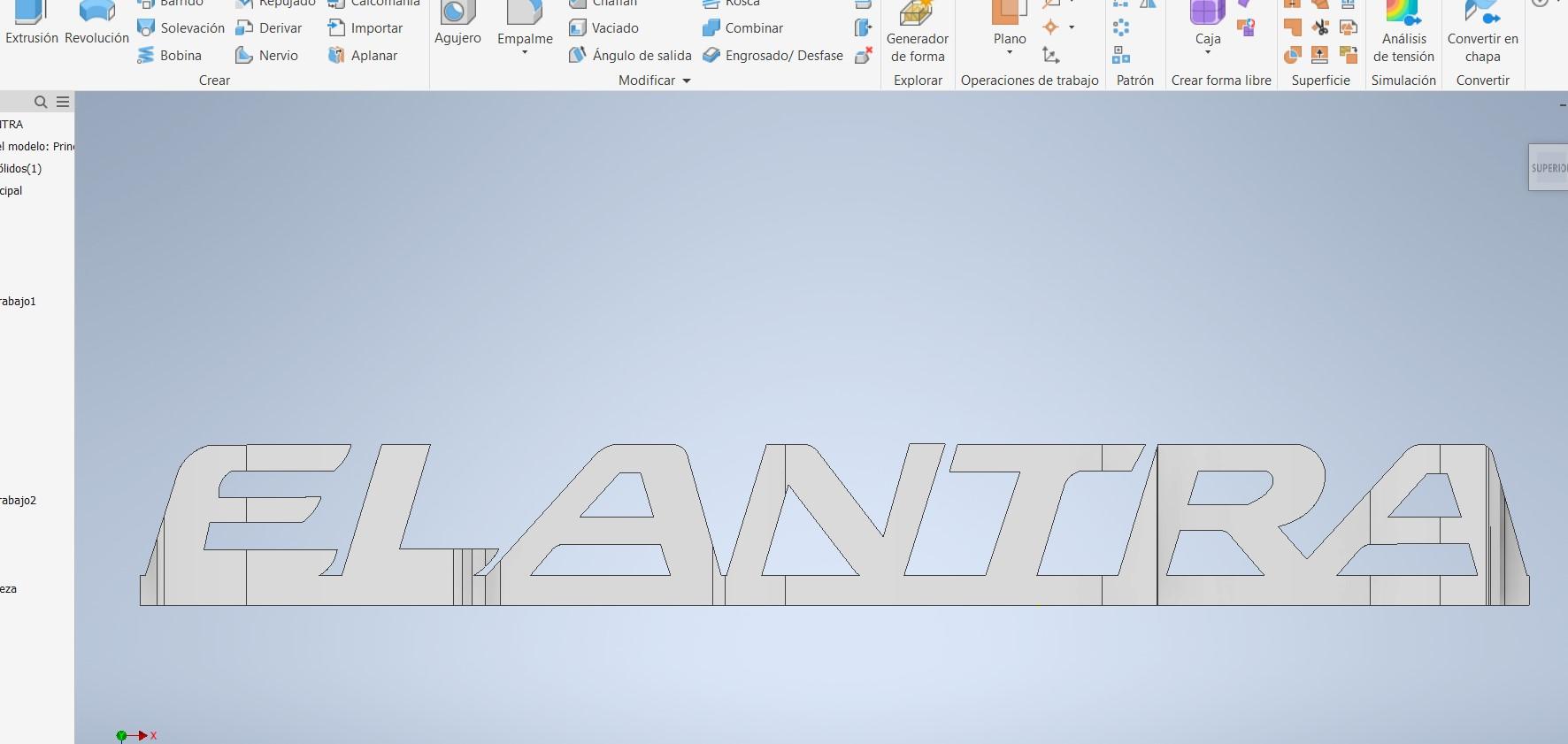Choose the Ángulo de salida tool
This screenshot has width=1568, height=744.
click(630, 56)
